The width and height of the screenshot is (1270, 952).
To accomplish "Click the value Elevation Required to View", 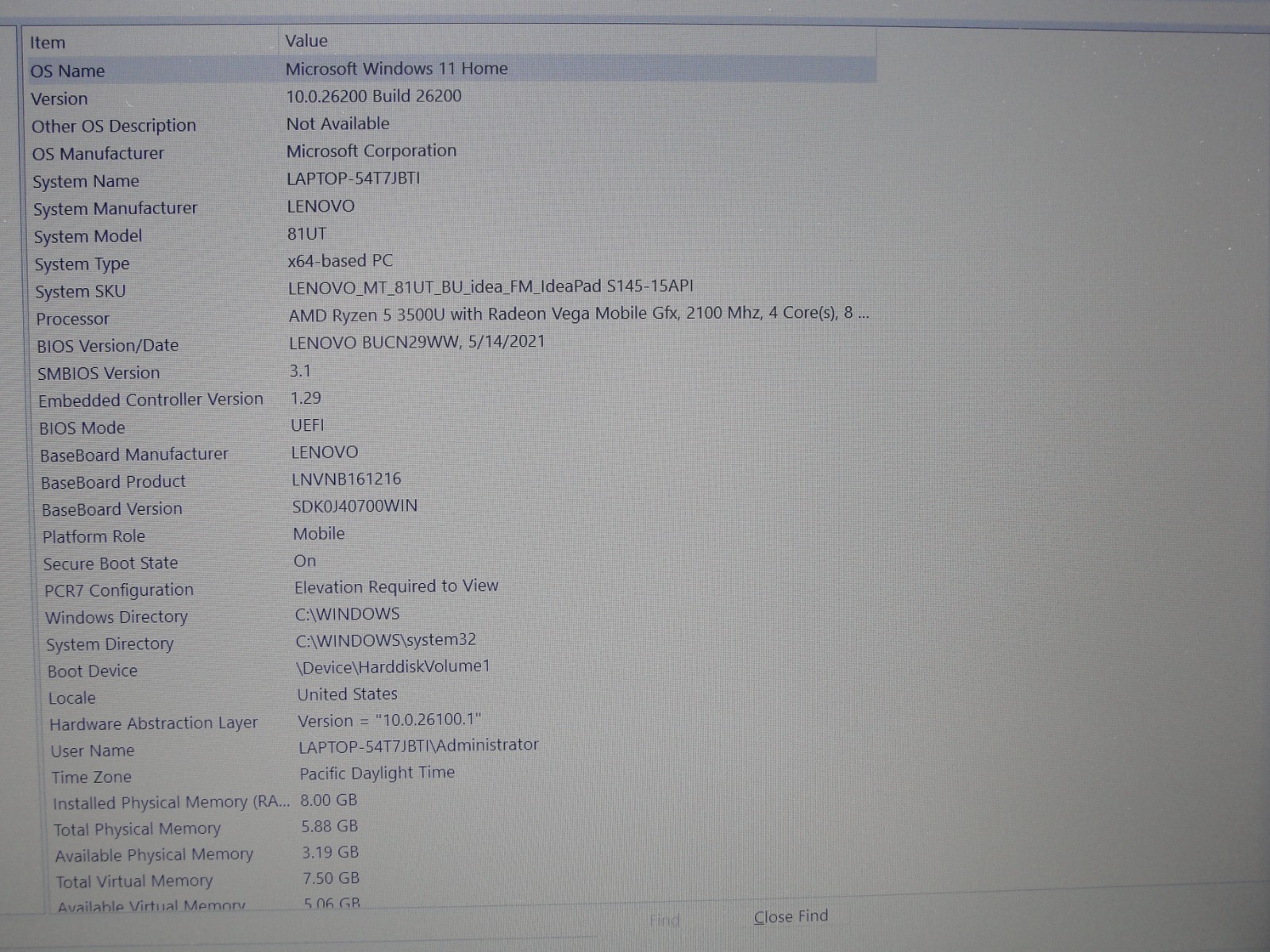I will 396,587.
